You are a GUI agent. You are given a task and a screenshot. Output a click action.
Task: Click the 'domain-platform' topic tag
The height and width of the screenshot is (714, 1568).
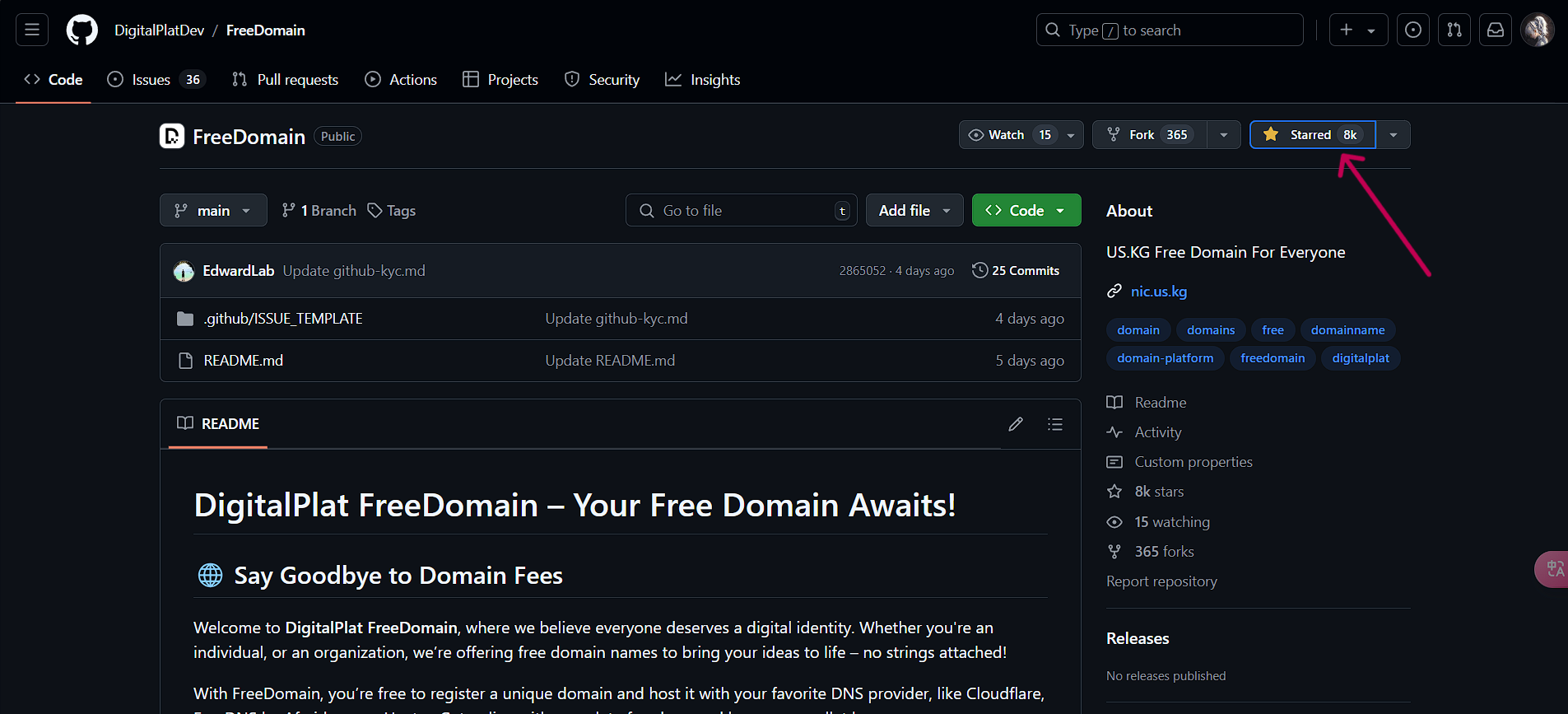pos(1165,358)
